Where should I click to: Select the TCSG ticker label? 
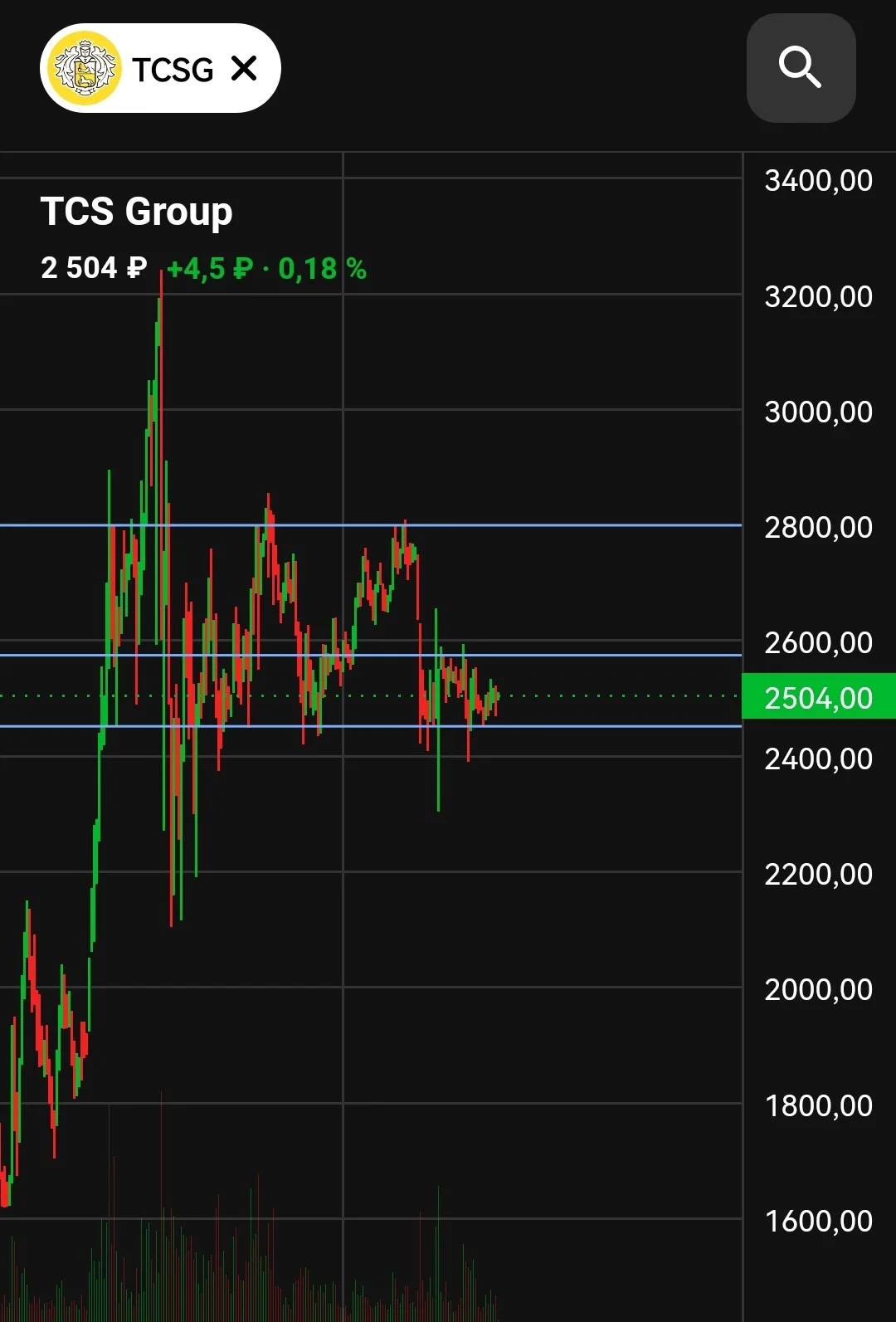(173, 70)
